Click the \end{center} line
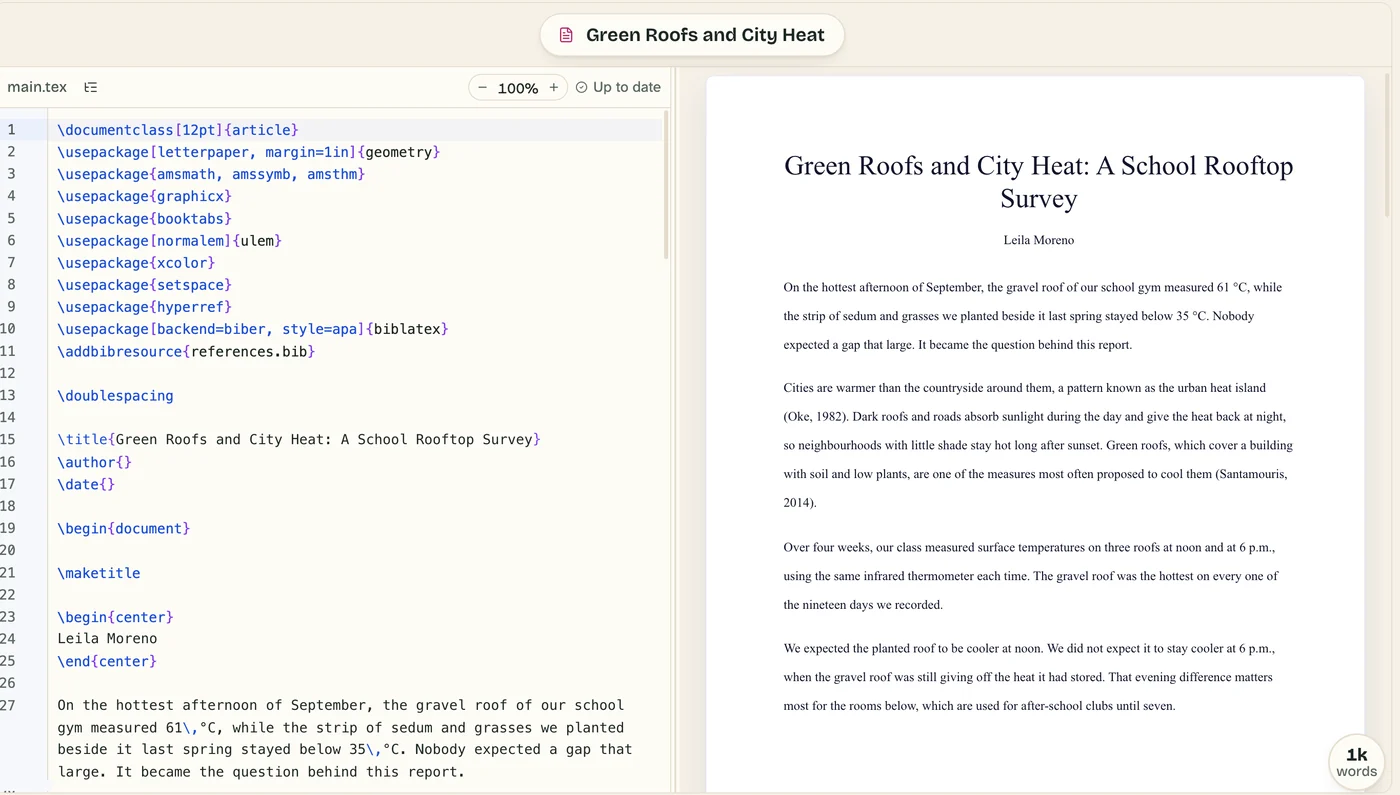This screenshot has width=1400, height=795. coord(107,661)
